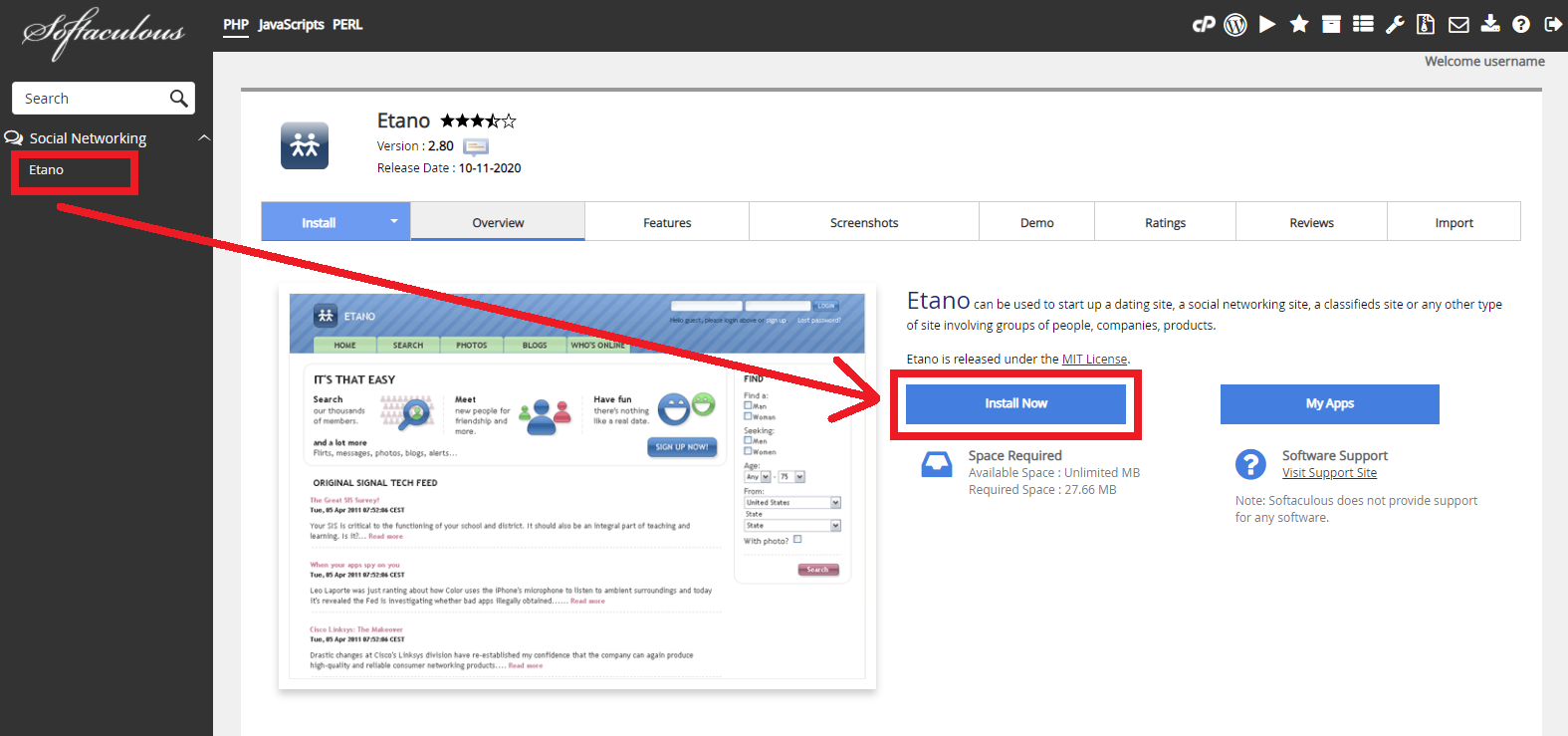
Task: Open the Visit Support Site link
Action: pos(1329,473)
